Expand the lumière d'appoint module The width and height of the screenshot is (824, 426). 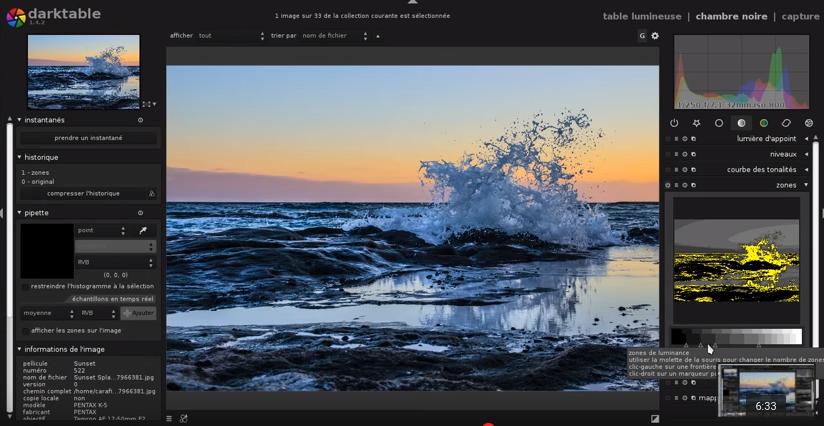[807, 139]
